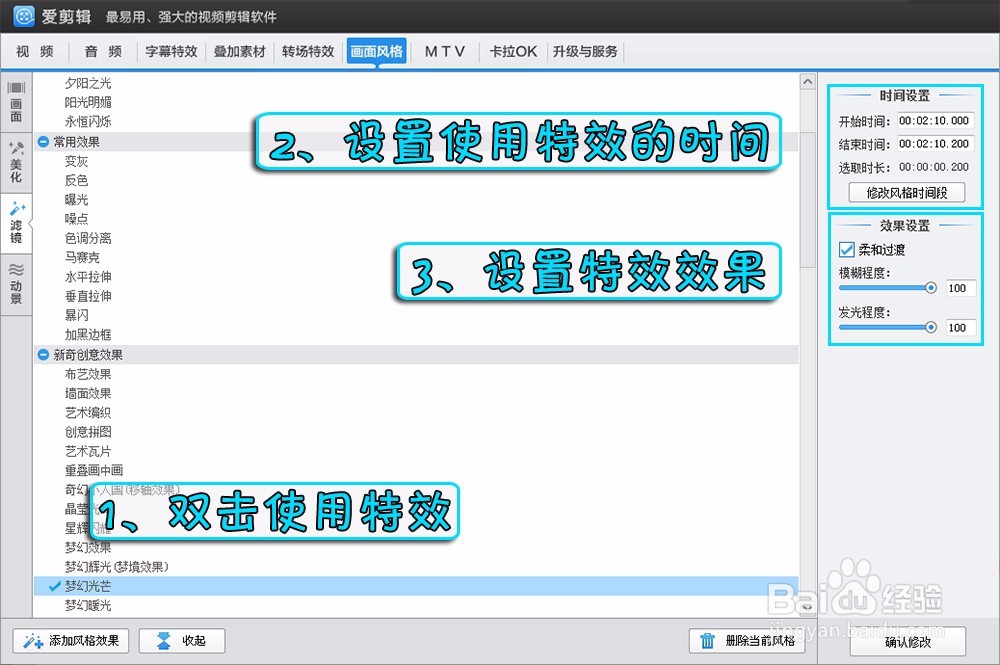Select the 创意拼图 effect

pos(88,432)
